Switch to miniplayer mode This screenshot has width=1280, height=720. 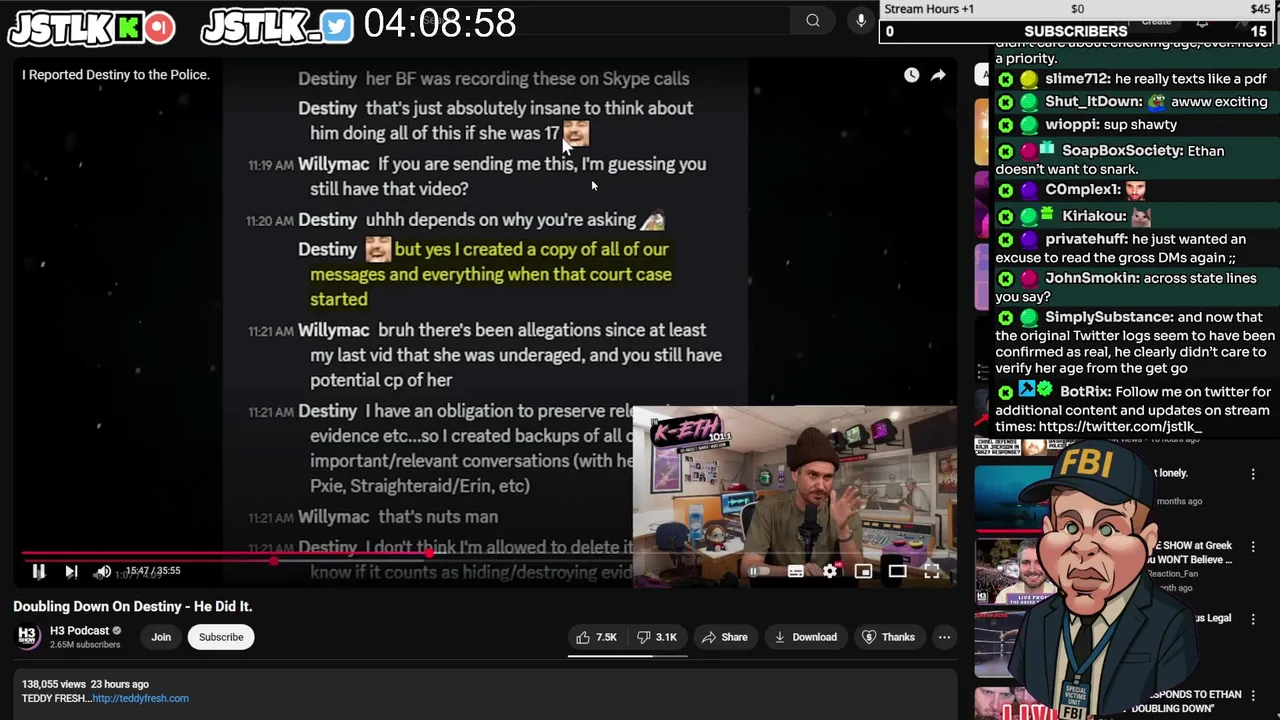(x=863, y=571)
